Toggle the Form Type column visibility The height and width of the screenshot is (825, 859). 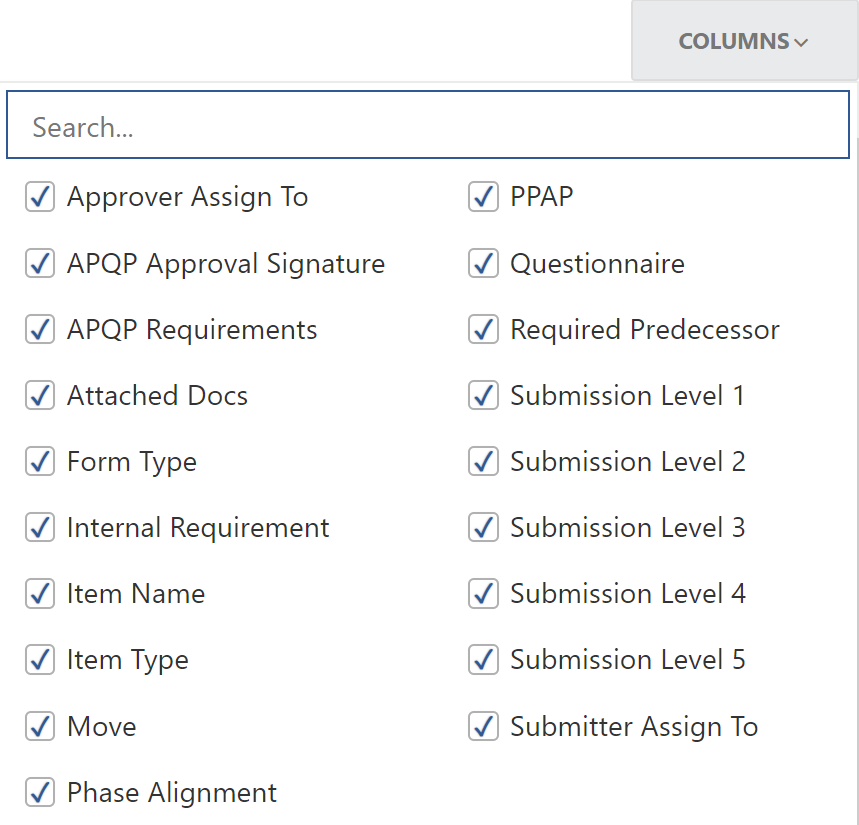coord(39,461)
